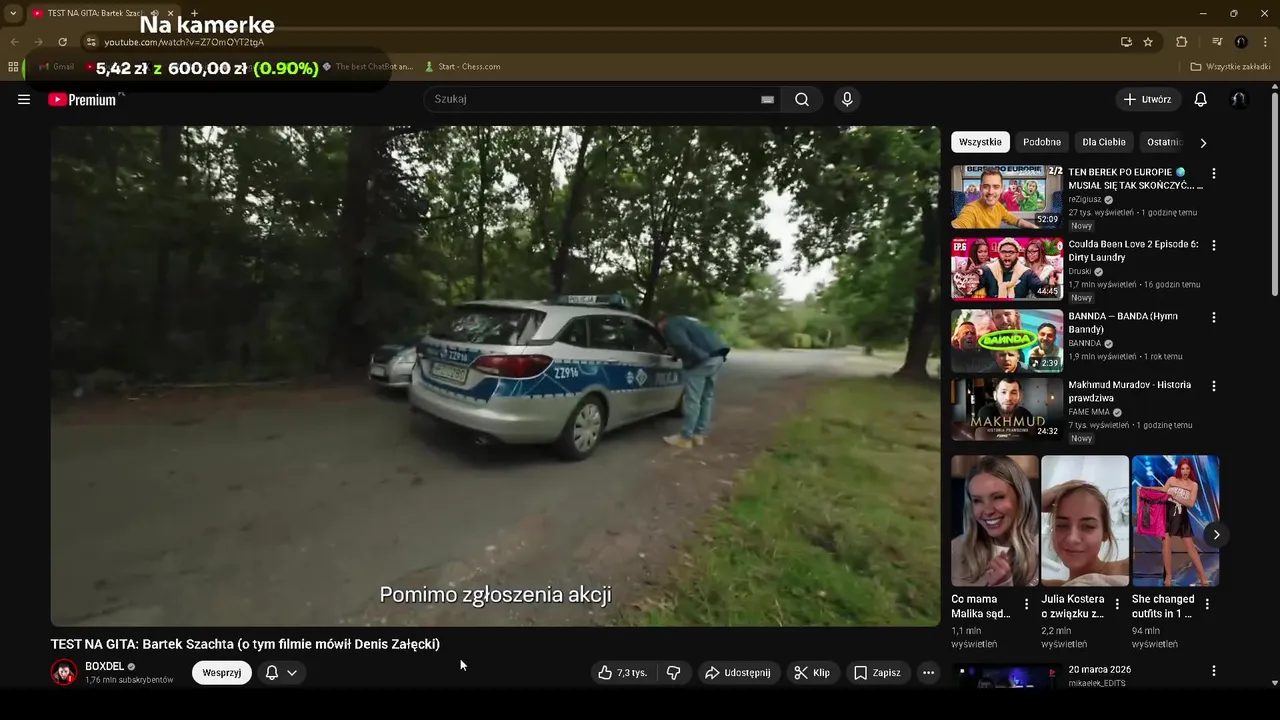Bookmark this page with the star icon
This screenshot has width=1280, height=720.
pos(1148,42)
